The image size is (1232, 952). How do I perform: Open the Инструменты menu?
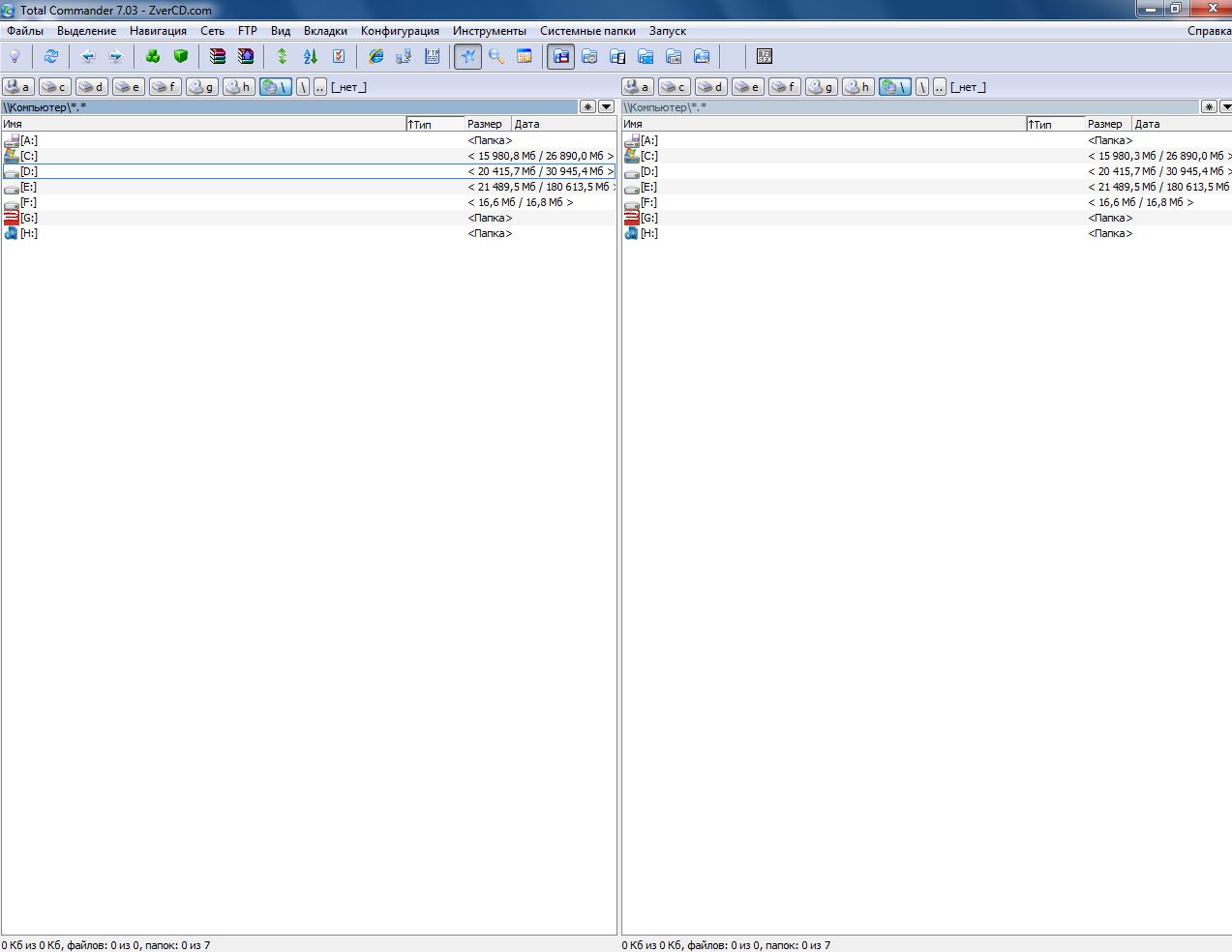pyautogui.click(x=490, y=31)
